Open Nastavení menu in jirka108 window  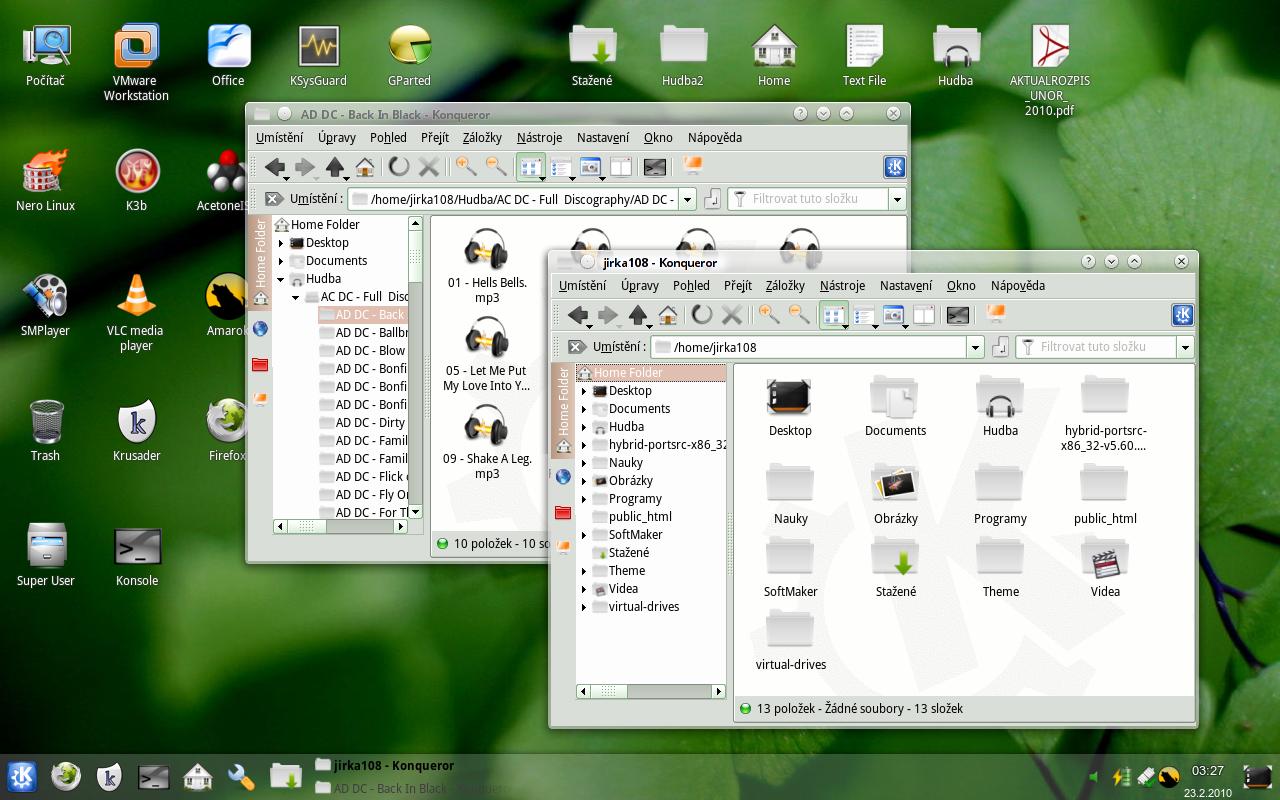tap(906, 285)
